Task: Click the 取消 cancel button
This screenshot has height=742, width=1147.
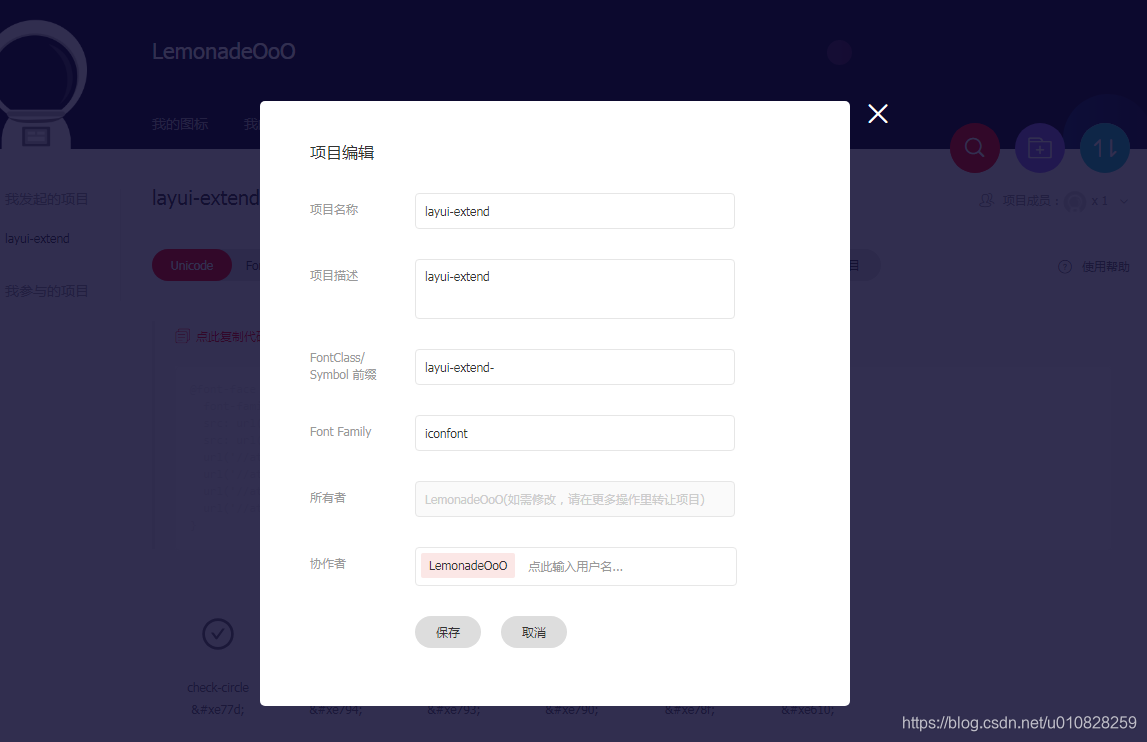Action: tap(533, 632)
